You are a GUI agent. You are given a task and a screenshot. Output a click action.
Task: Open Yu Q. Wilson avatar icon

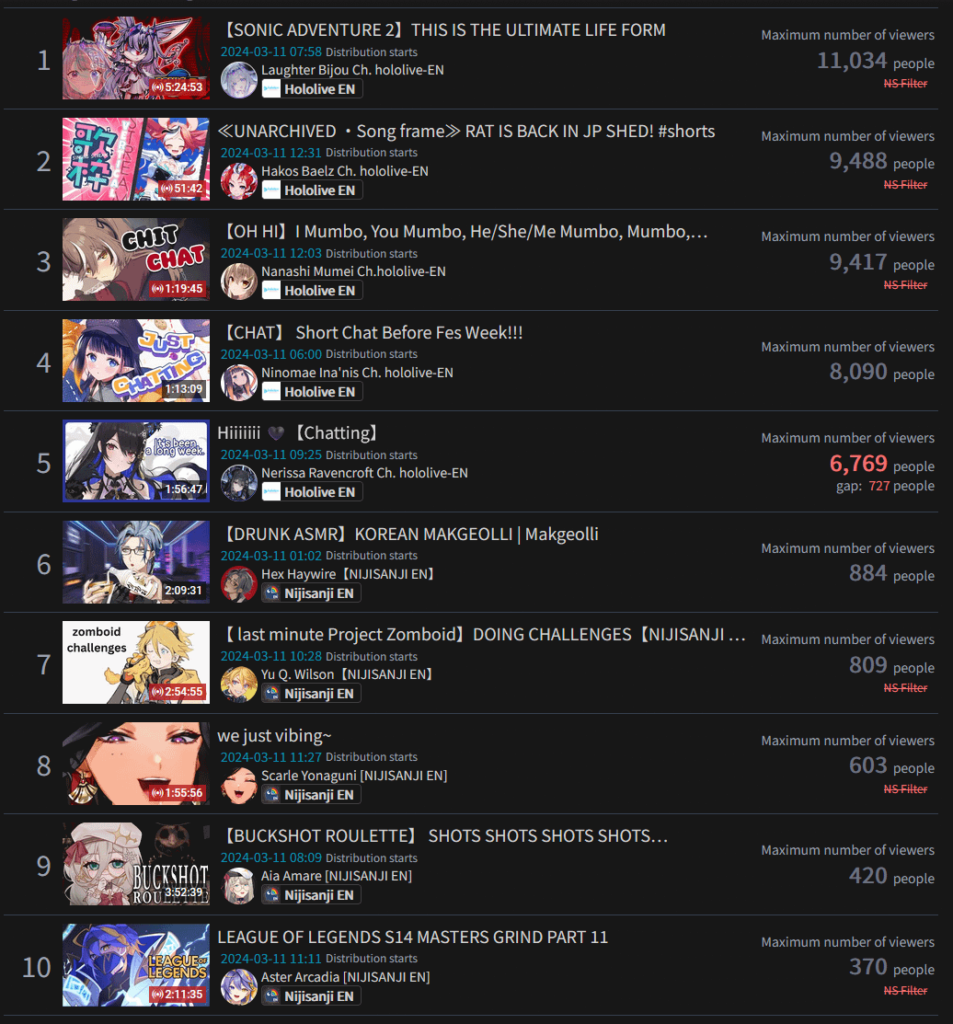238,684
